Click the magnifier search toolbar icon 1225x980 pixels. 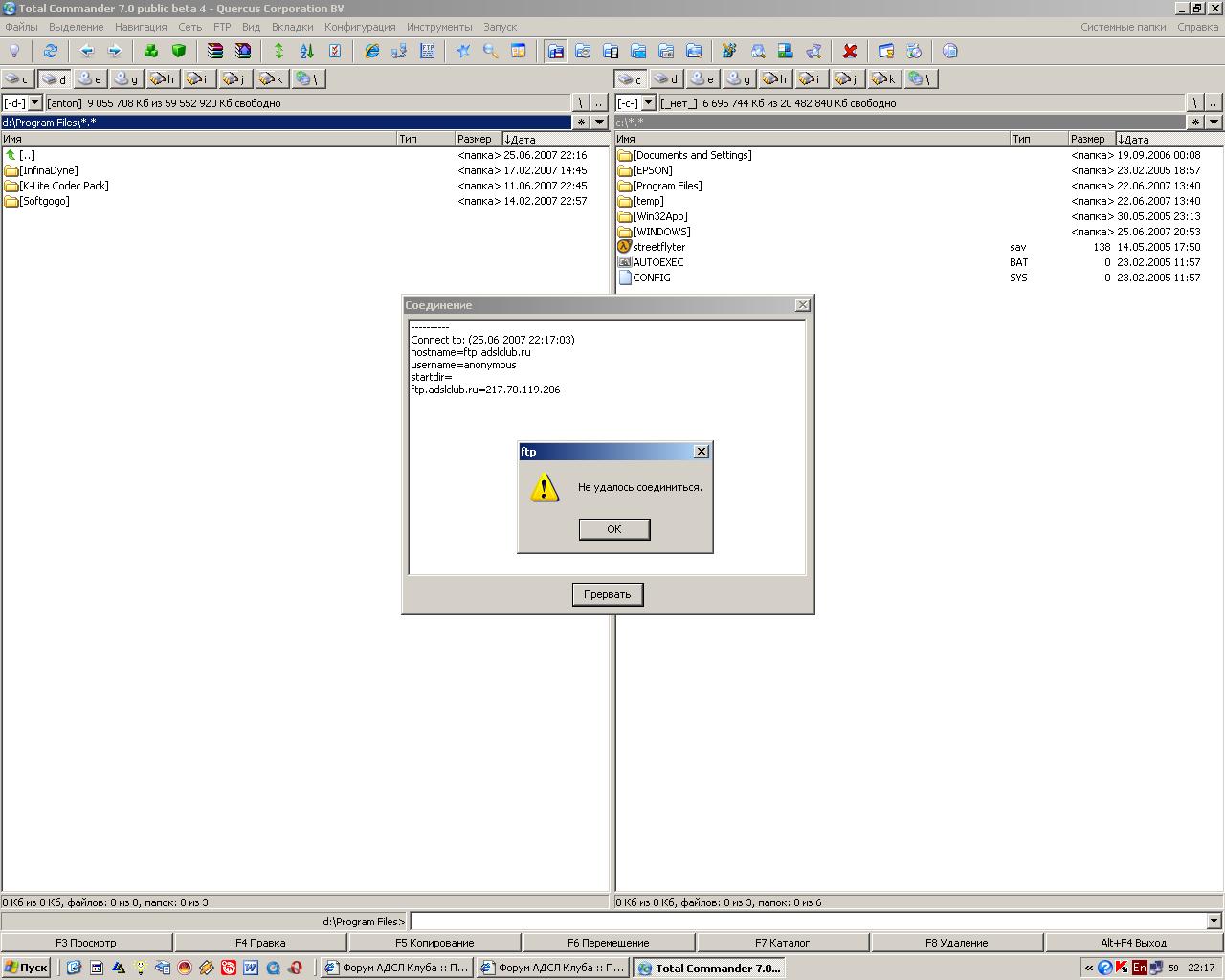491,51
